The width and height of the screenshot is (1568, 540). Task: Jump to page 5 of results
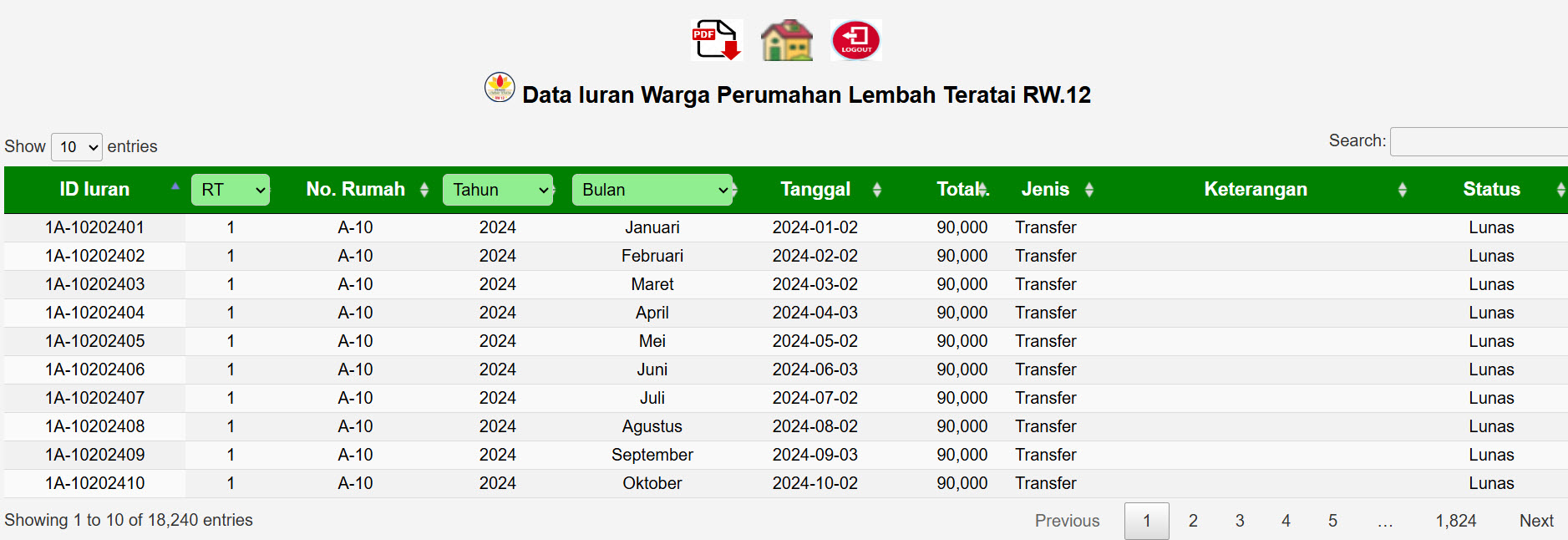[1332, 521]
